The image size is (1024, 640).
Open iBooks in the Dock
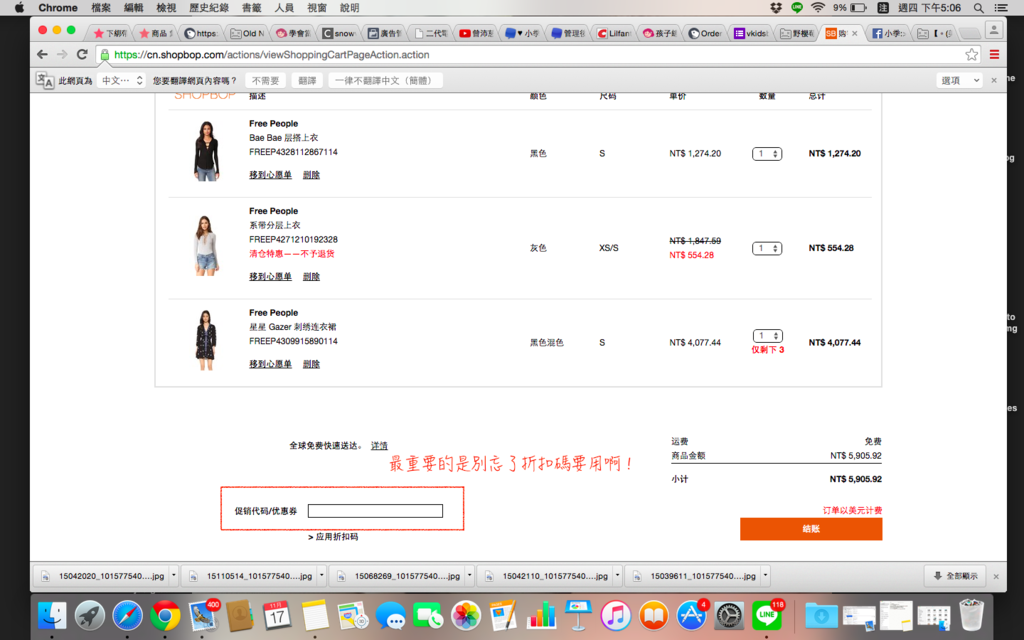point(654,615)
